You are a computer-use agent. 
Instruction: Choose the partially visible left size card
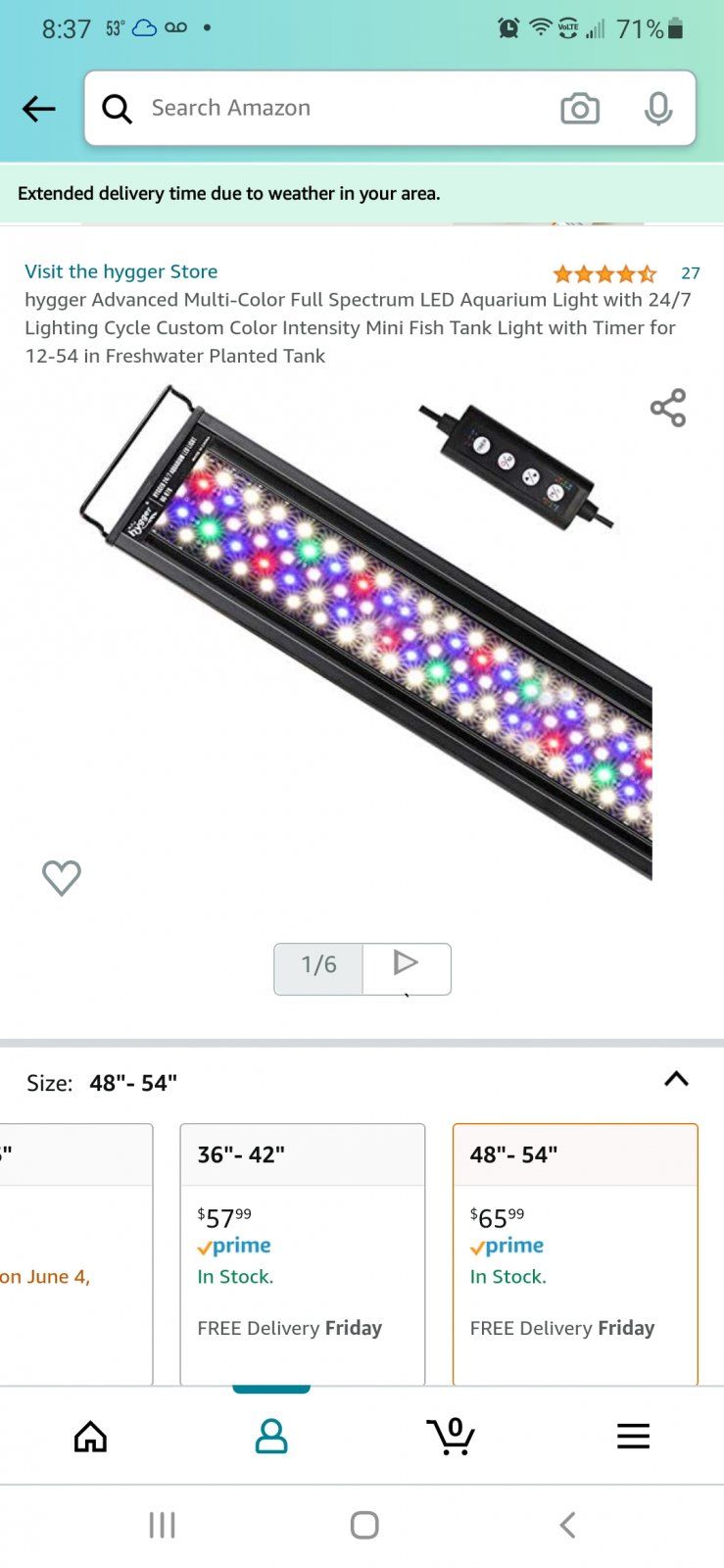point(76,1253)
